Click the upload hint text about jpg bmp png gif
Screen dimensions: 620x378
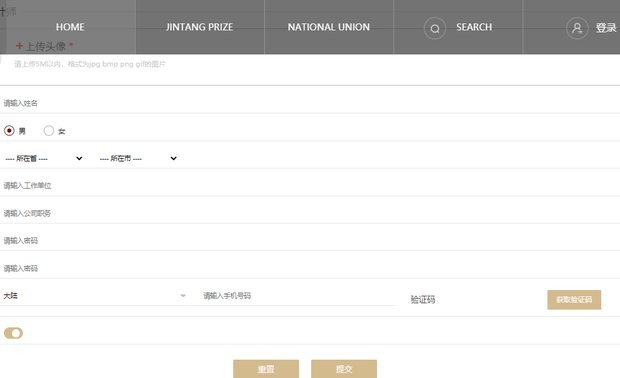(x=90, y=64)
